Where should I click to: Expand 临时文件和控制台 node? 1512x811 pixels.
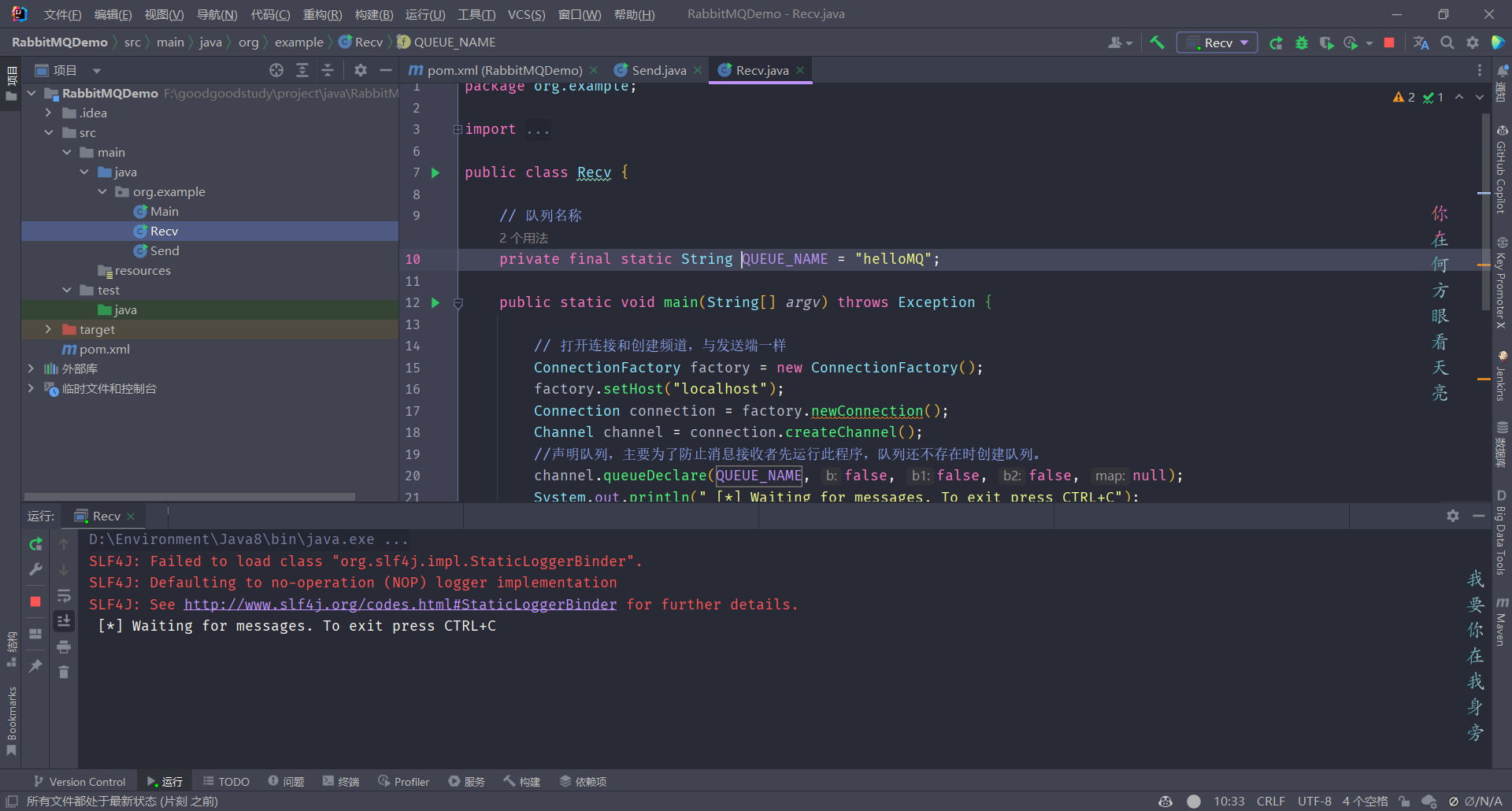31,388
